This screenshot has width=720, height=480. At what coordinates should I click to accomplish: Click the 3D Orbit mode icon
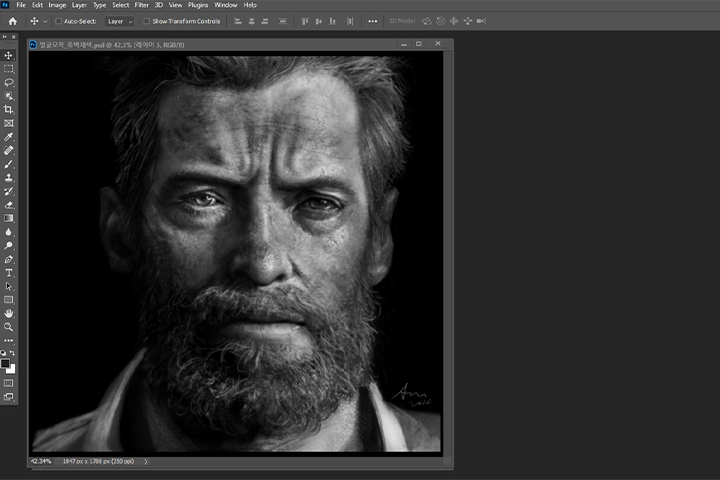pos(427,21)
